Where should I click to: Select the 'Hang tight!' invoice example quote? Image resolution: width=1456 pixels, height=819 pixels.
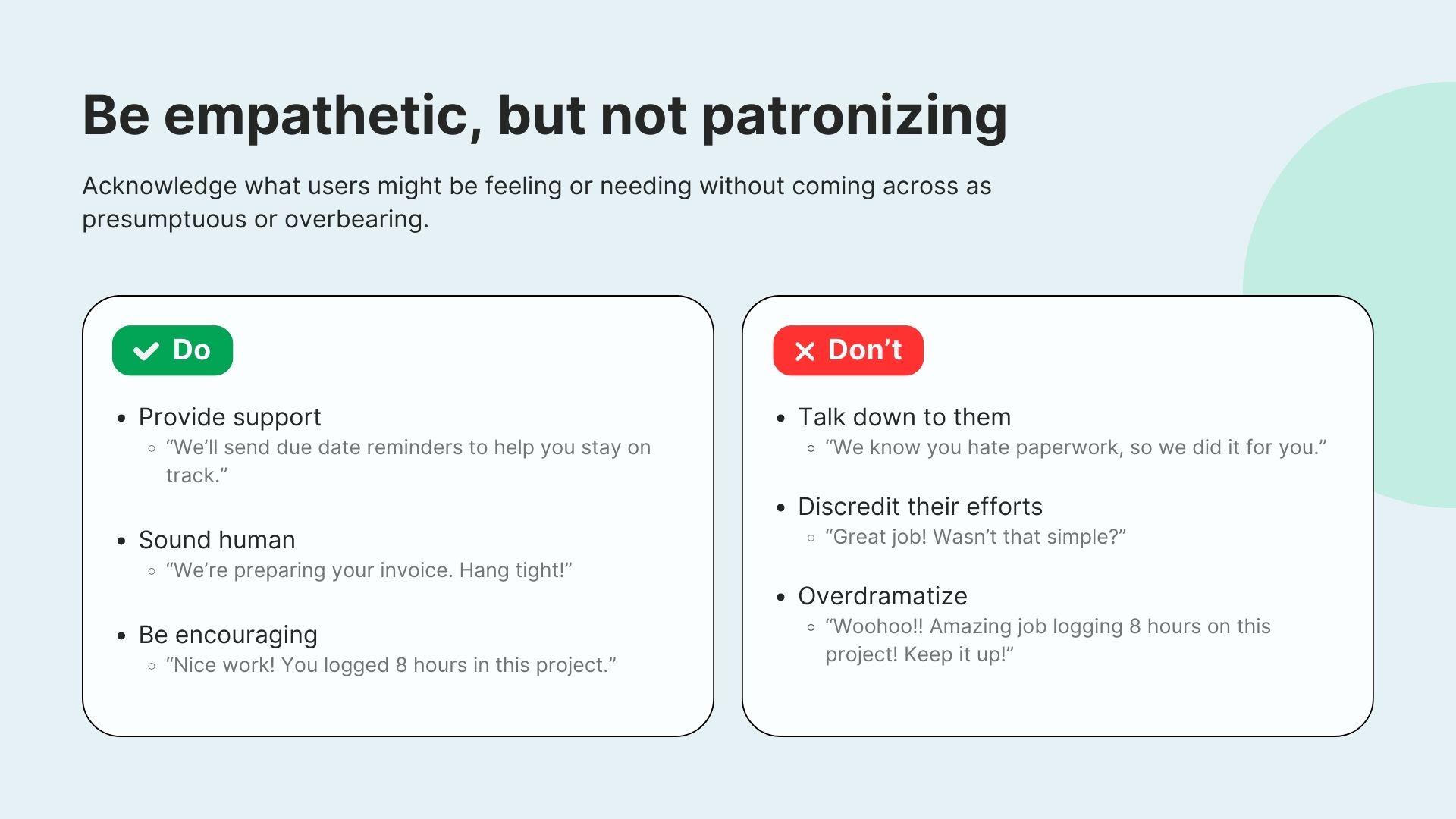[369, 570]
